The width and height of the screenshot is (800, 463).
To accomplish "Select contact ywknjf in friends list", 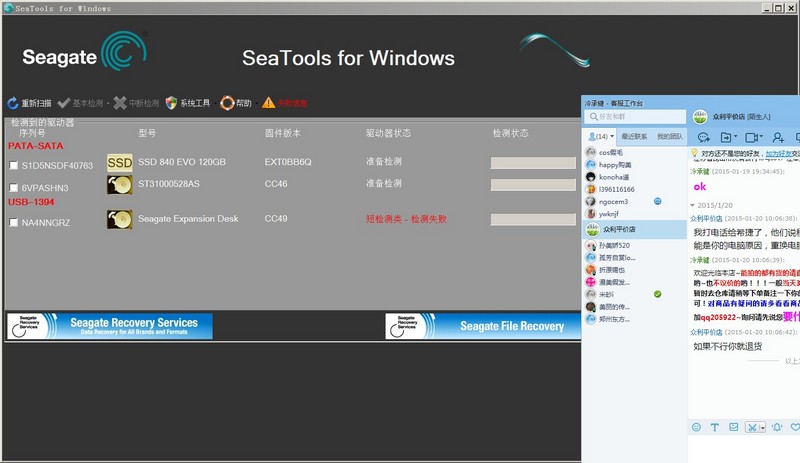I will point(635,213).
